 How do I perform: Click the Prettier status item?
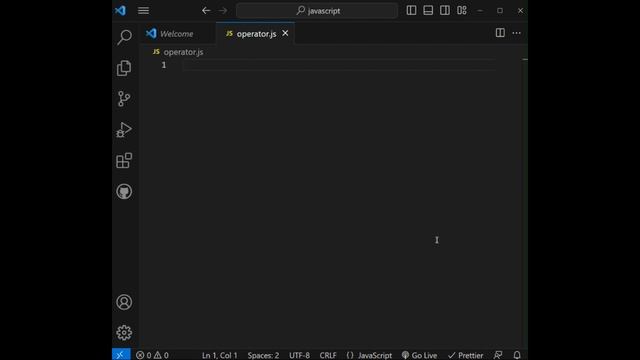tap(465, 355)
